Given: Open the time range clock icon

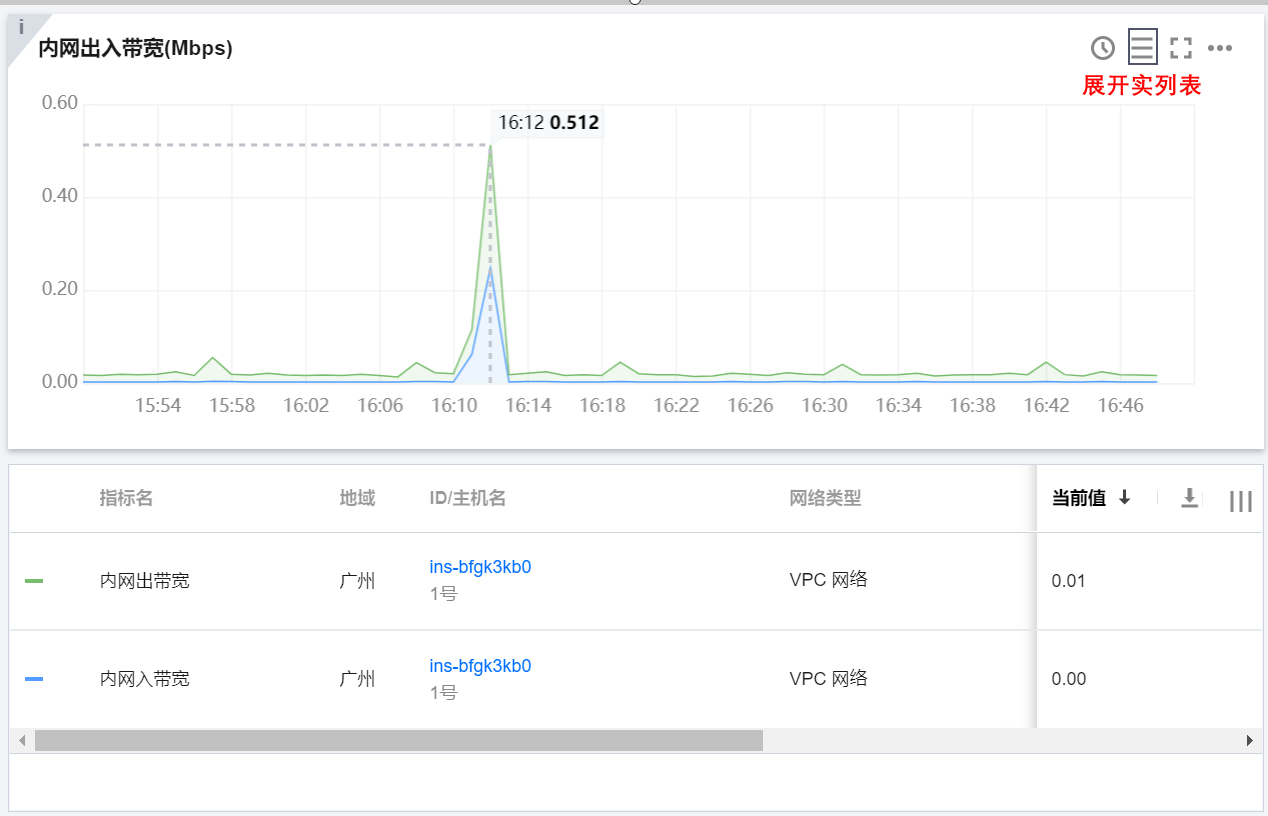Looking at the screenshot, I should tap(1102, 47).
